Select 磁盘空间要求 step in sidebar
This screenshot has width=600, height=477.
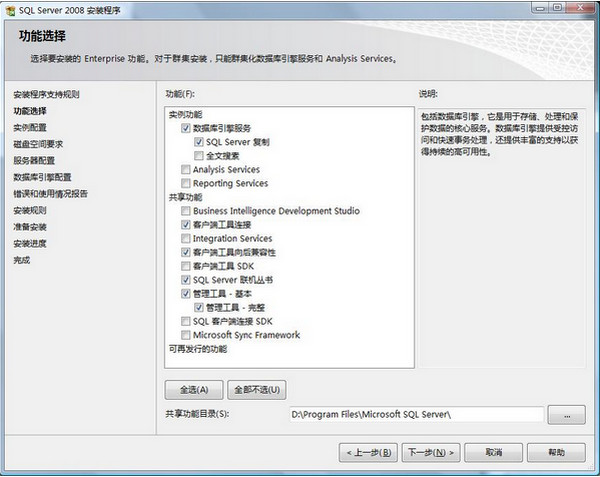click(38, 144)
